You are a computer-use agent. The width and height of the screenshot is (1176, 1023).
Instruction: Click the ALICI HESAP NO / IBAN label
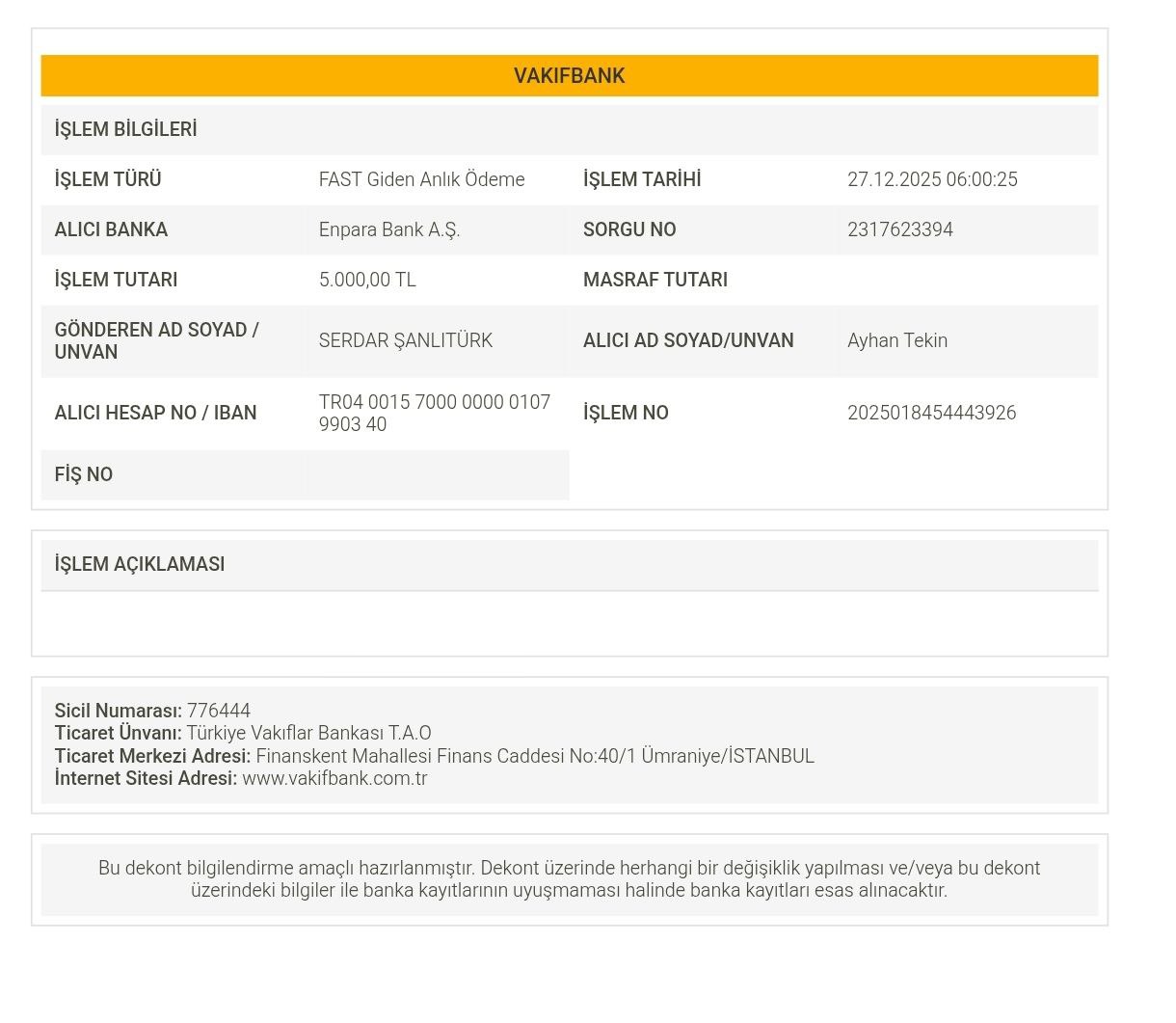point(155,413)
